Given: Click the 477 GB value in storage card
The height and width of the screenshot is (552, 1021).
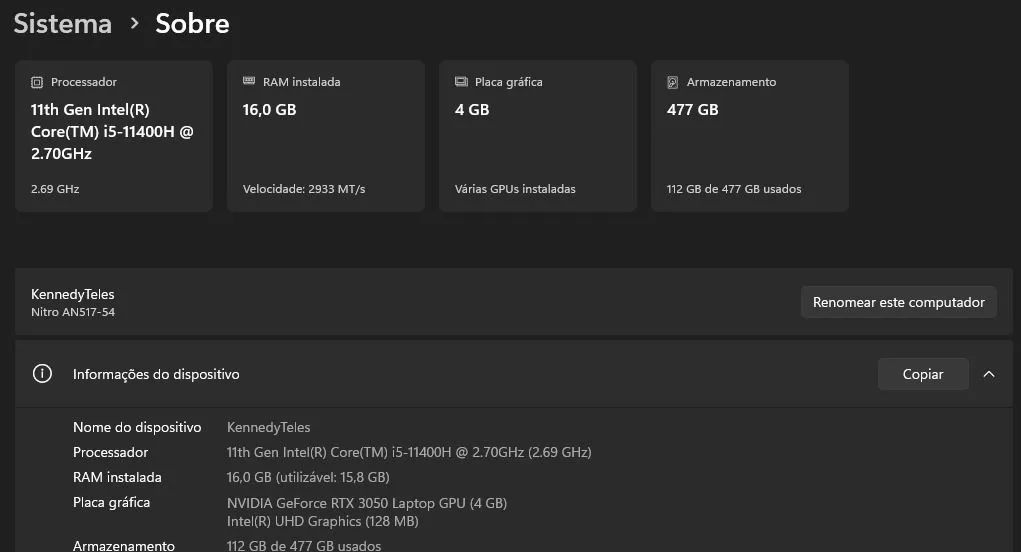Looking at the screenshot, I should pos(693,110).
